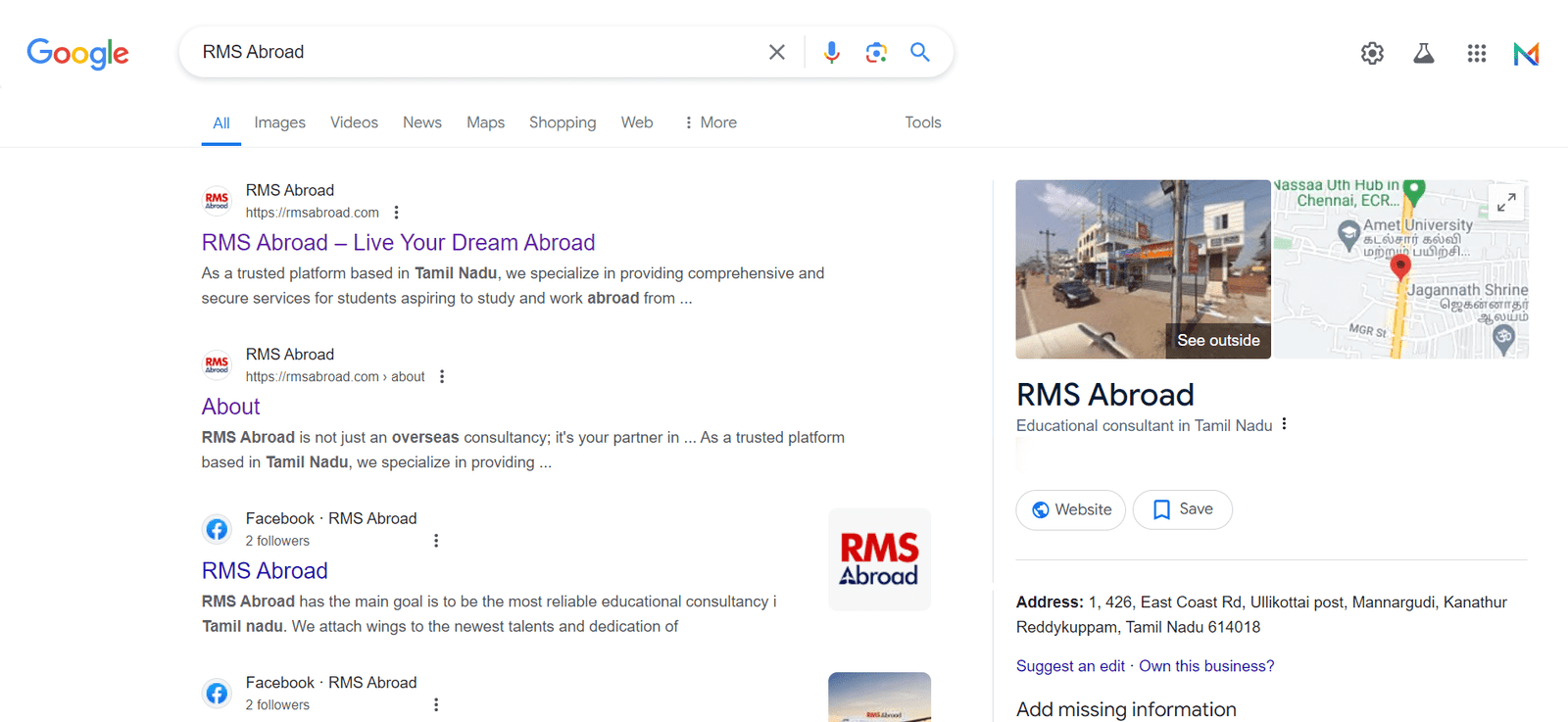The width and height of the screenshot is (1568, 722).
Task: Open the More search filters menu
Action: [x=710, y=122]
